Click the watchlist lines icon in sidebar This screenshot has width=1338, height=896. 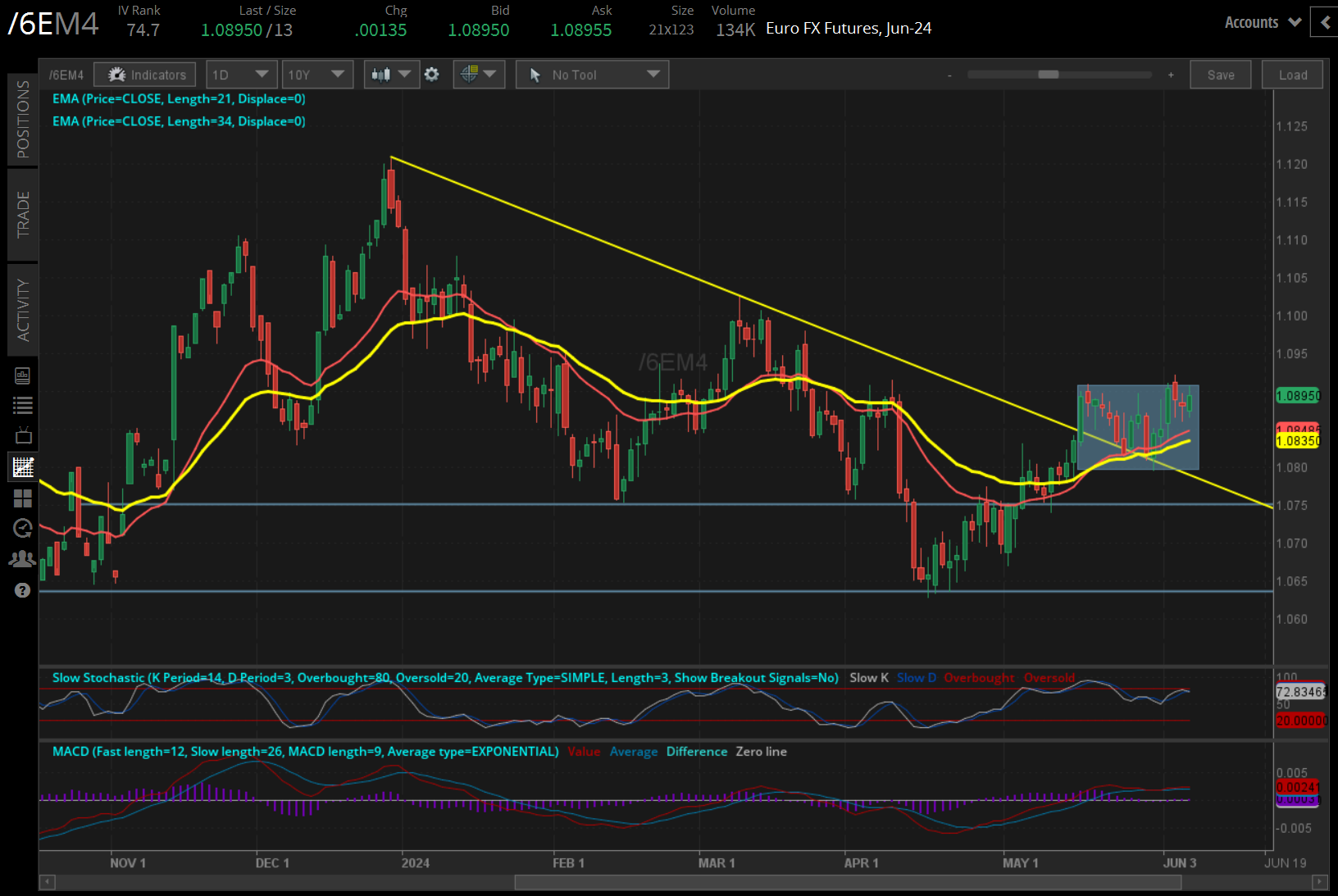(22, 406)
